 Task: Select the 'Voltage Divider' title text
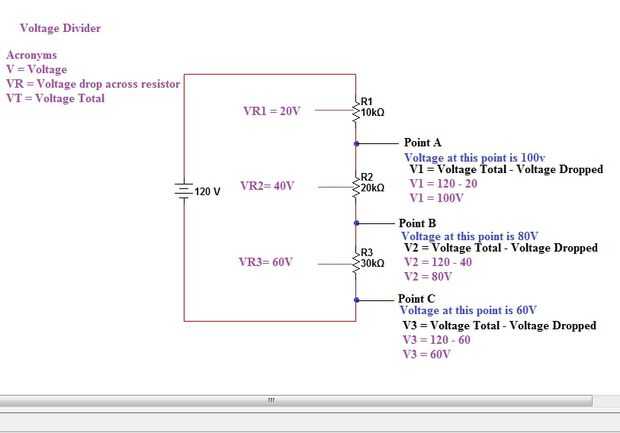point(60,28)
